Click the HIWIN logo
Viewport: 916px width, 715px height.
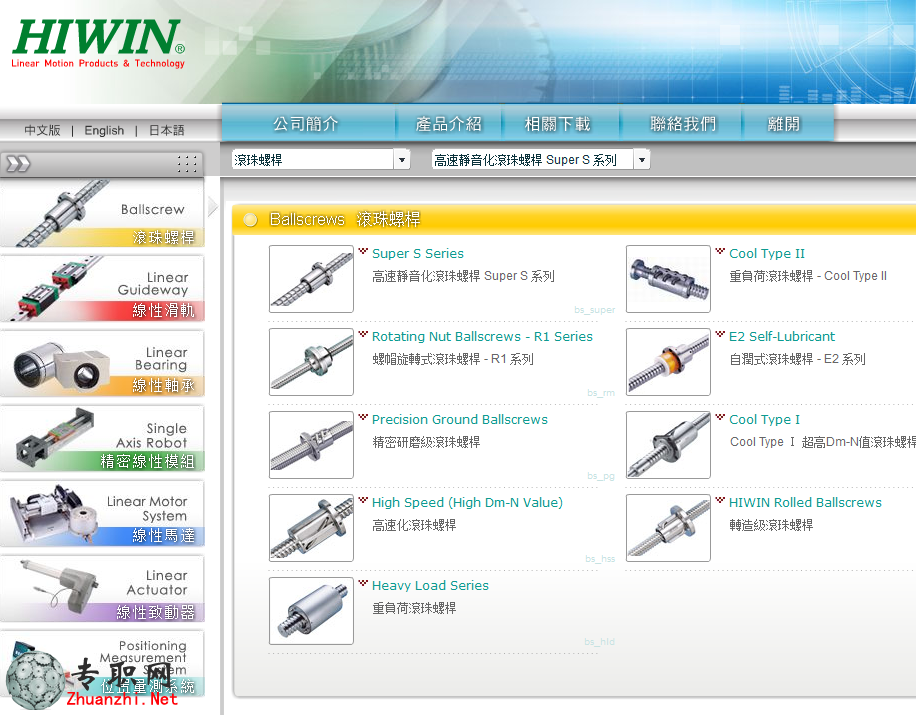click(x=98, y=43)
